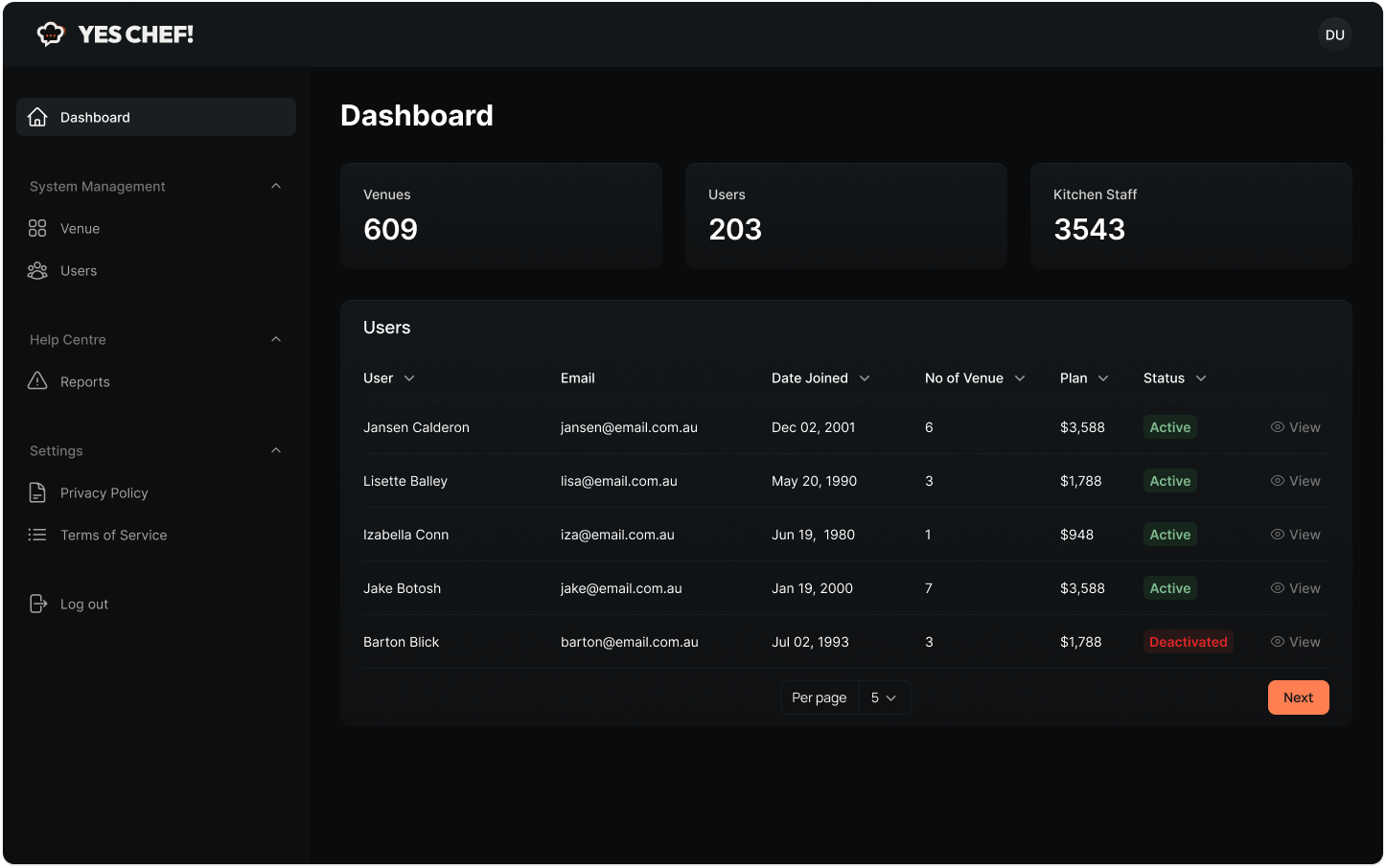The image size is (1386, 868).
Task: Open the Status column filter dropdown
Action: click(1201, 378)
